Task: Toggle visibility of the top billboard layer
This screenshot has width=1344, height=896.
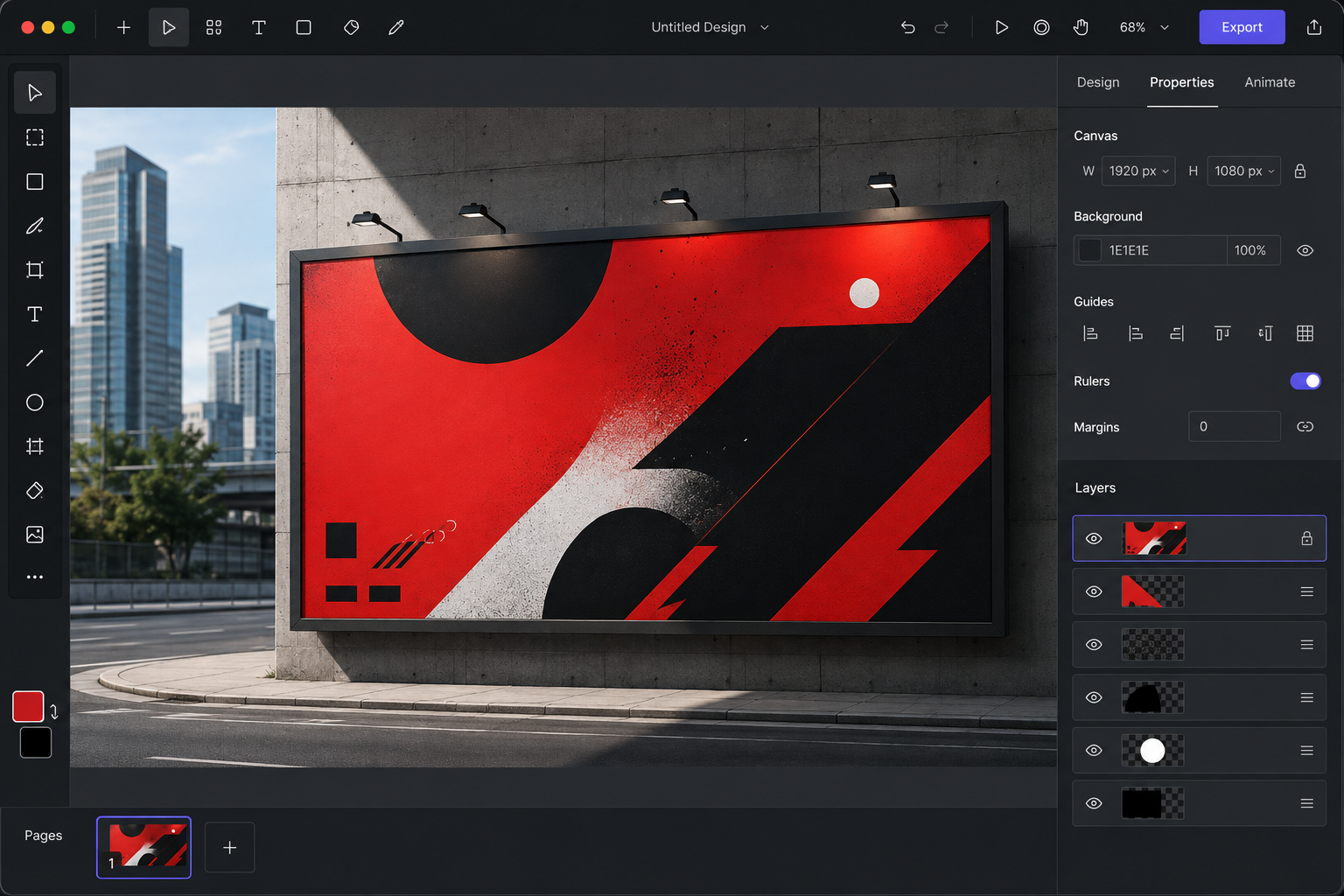Action: tap(1094, 538)
